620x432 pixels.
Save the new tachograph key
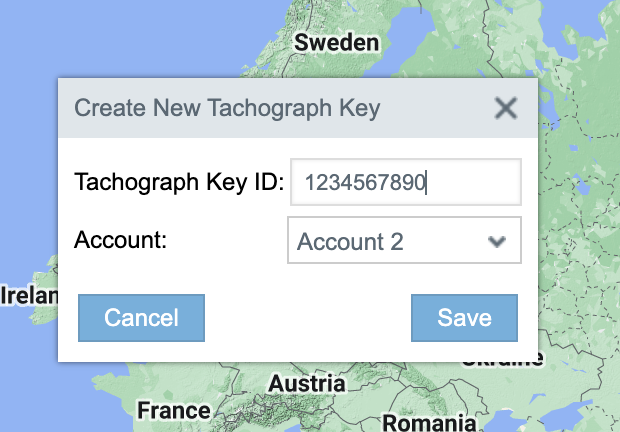click(464, 318)
